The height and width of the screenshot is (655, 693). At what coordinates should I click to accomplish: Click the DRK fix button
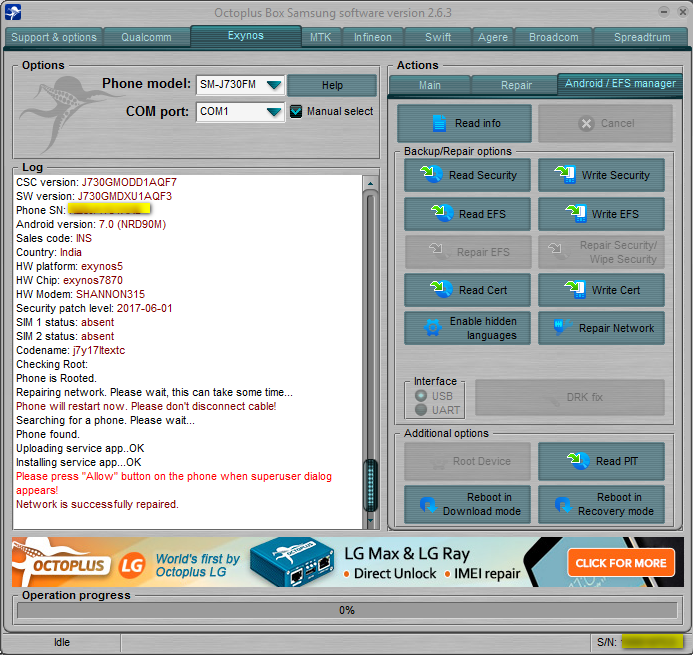click(x=570, y=397)
